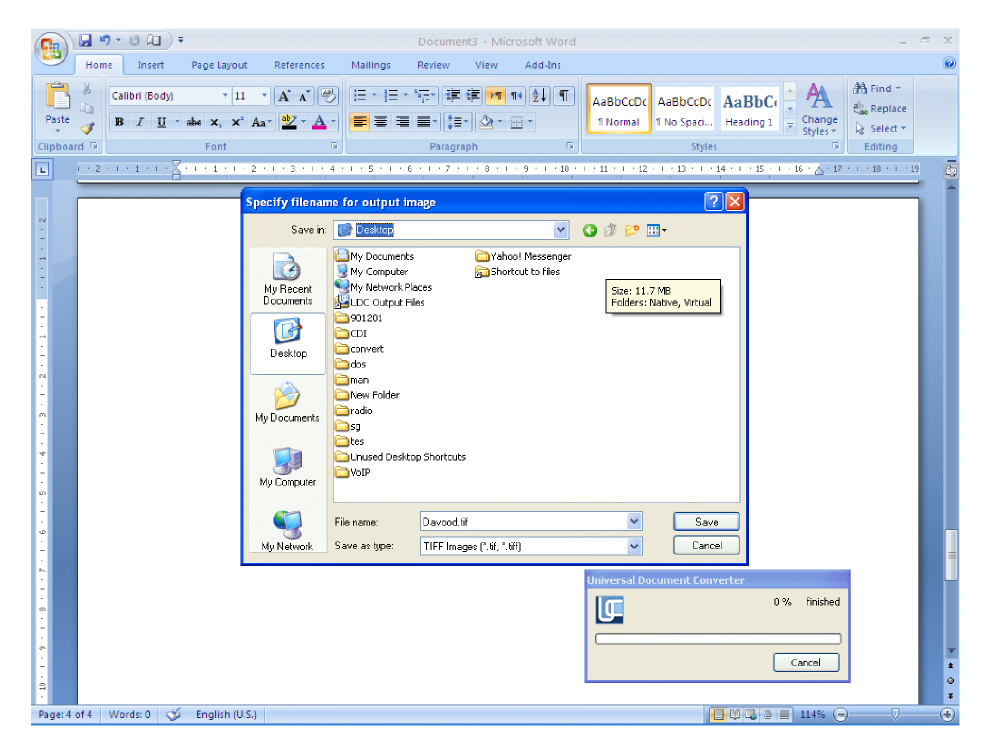Expand the File name dropdown arrow
Image resolution: width=987 pixels, height=755 pixels.
634,521
